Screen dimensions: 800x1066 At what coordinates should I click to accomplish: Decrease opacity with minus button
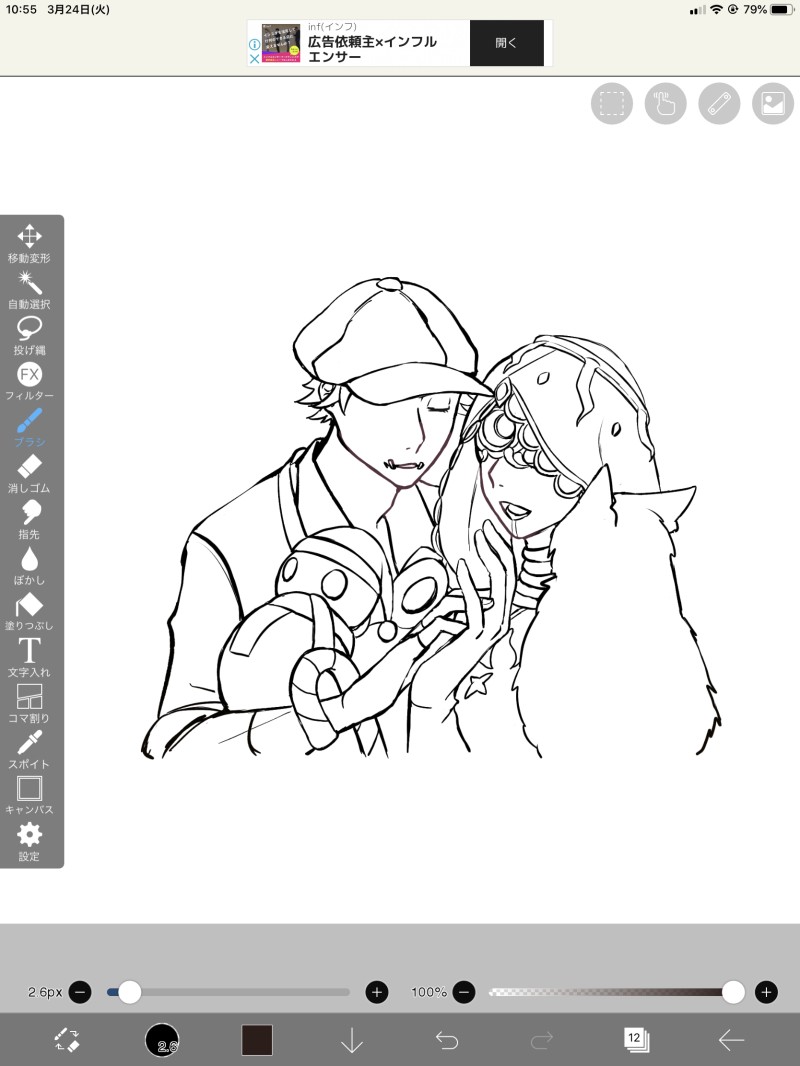click(464, 993)
